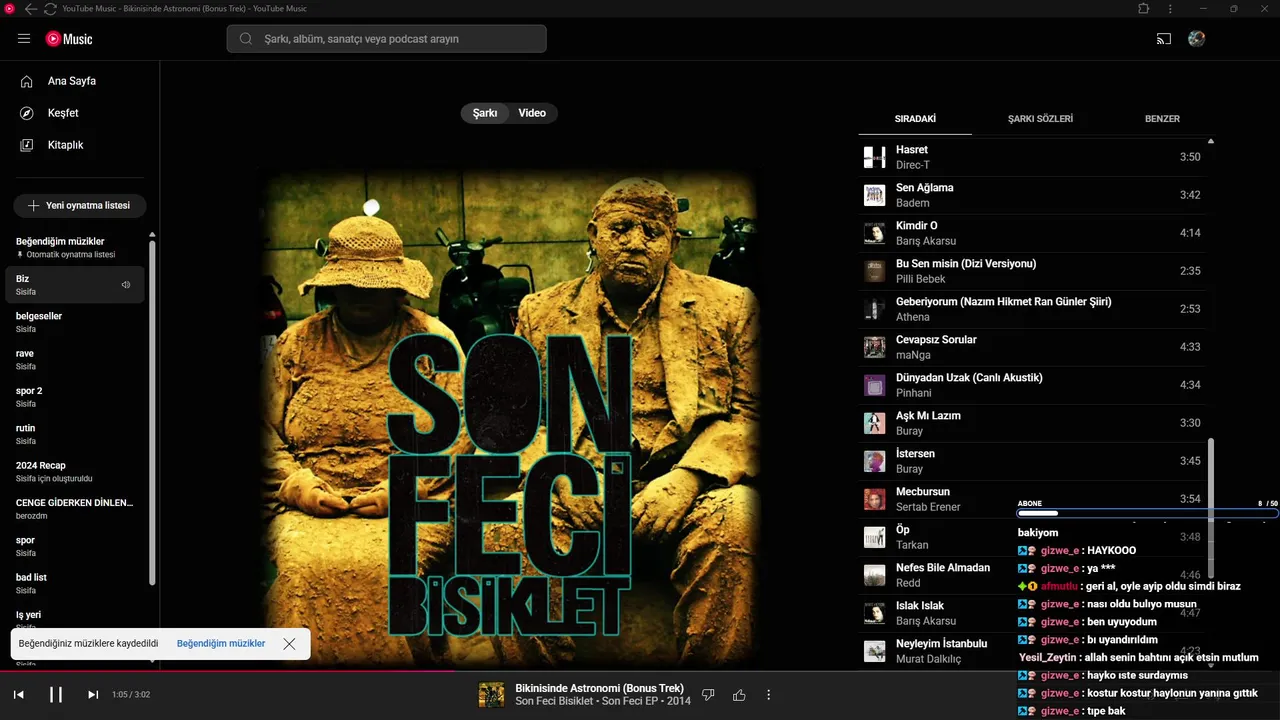Viewport: 1280px width, 720px height.
Task: Open the rave playlist
Action: (x=75, y=359)
